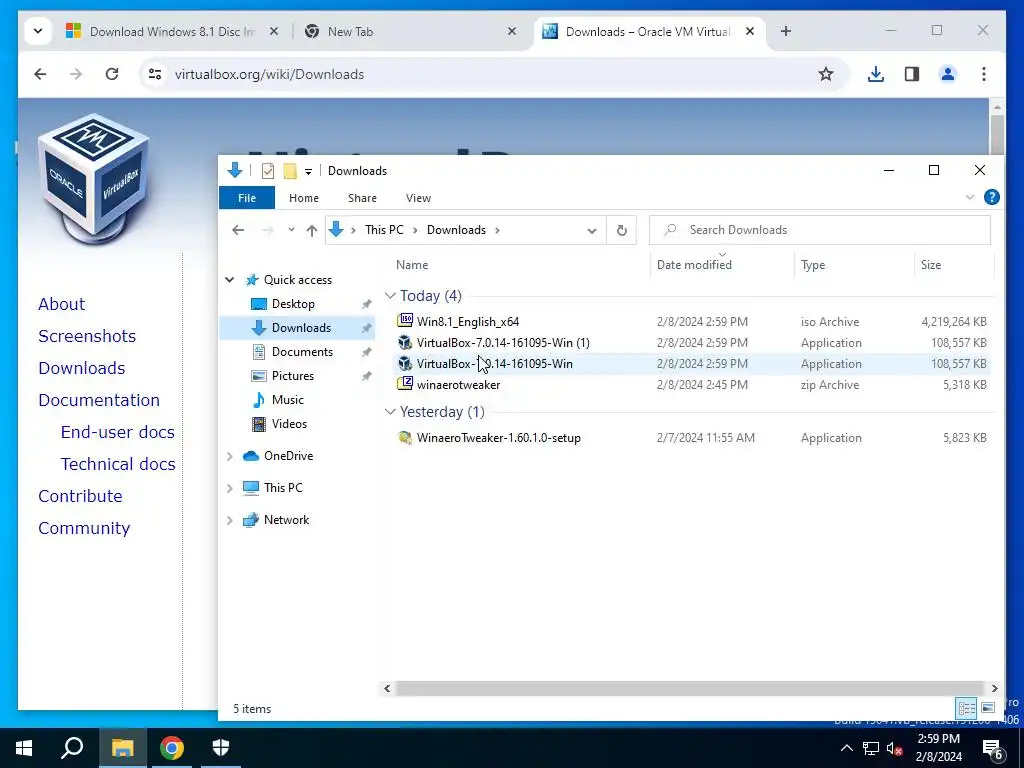This screenshot has width=1024, height=768.
Task: Go back in File Explorer
Action: tap(238, 230)
